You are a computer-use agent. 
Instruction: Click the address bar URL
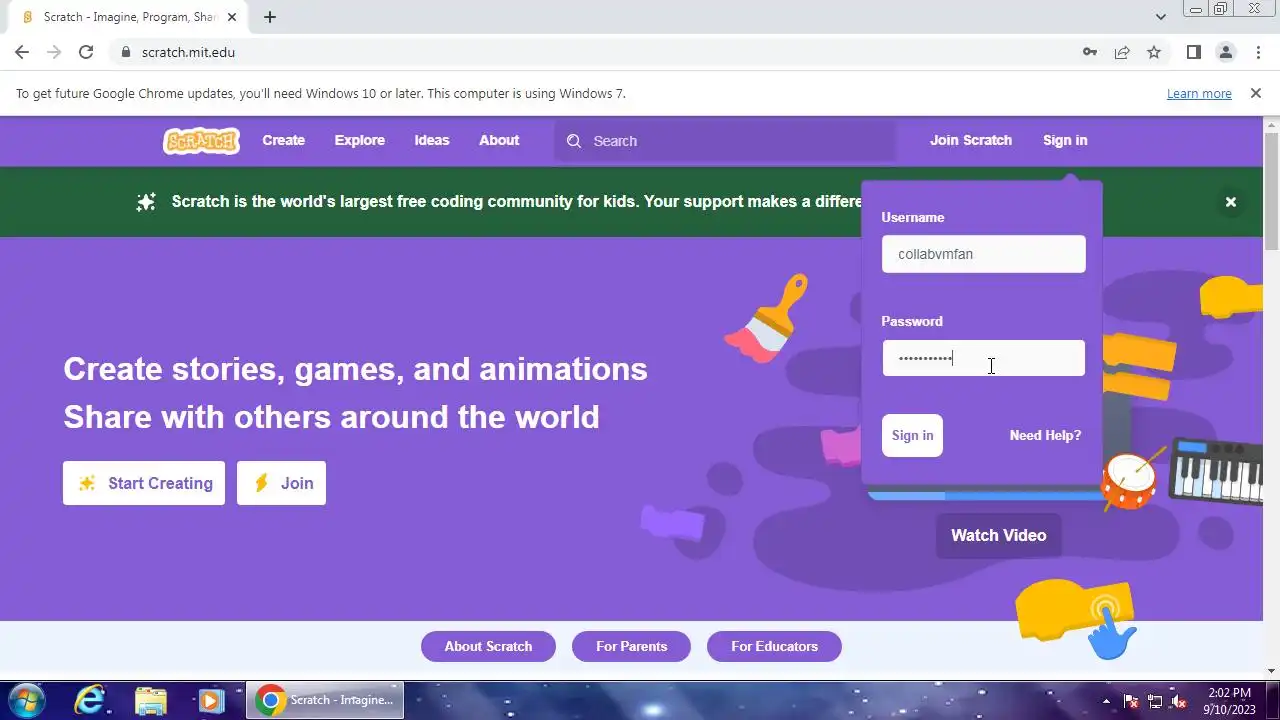click(x=188, y=52)
